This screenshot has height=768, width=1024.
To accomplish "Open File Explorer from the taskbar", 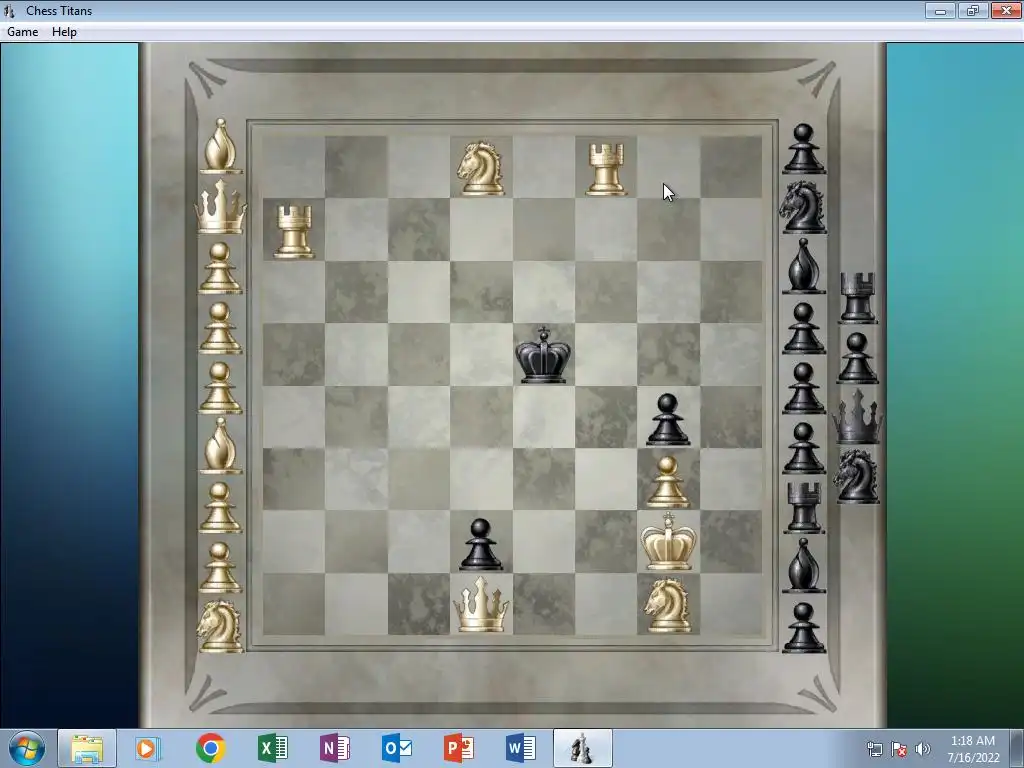I will (x=87, y=748).
